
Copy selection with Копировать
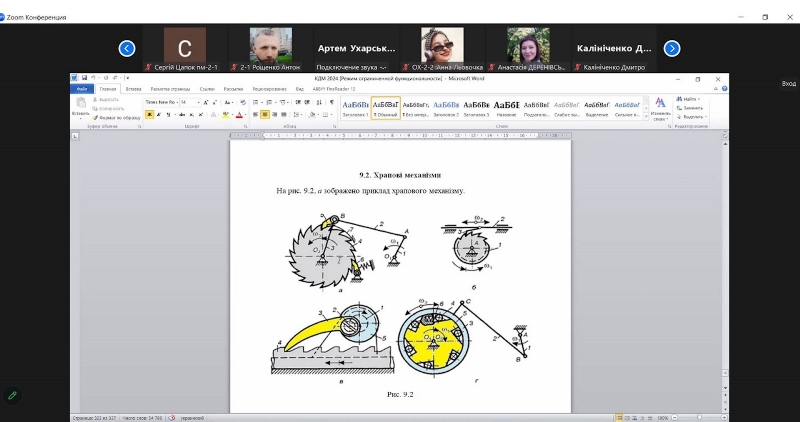click(x=108, y=108)
